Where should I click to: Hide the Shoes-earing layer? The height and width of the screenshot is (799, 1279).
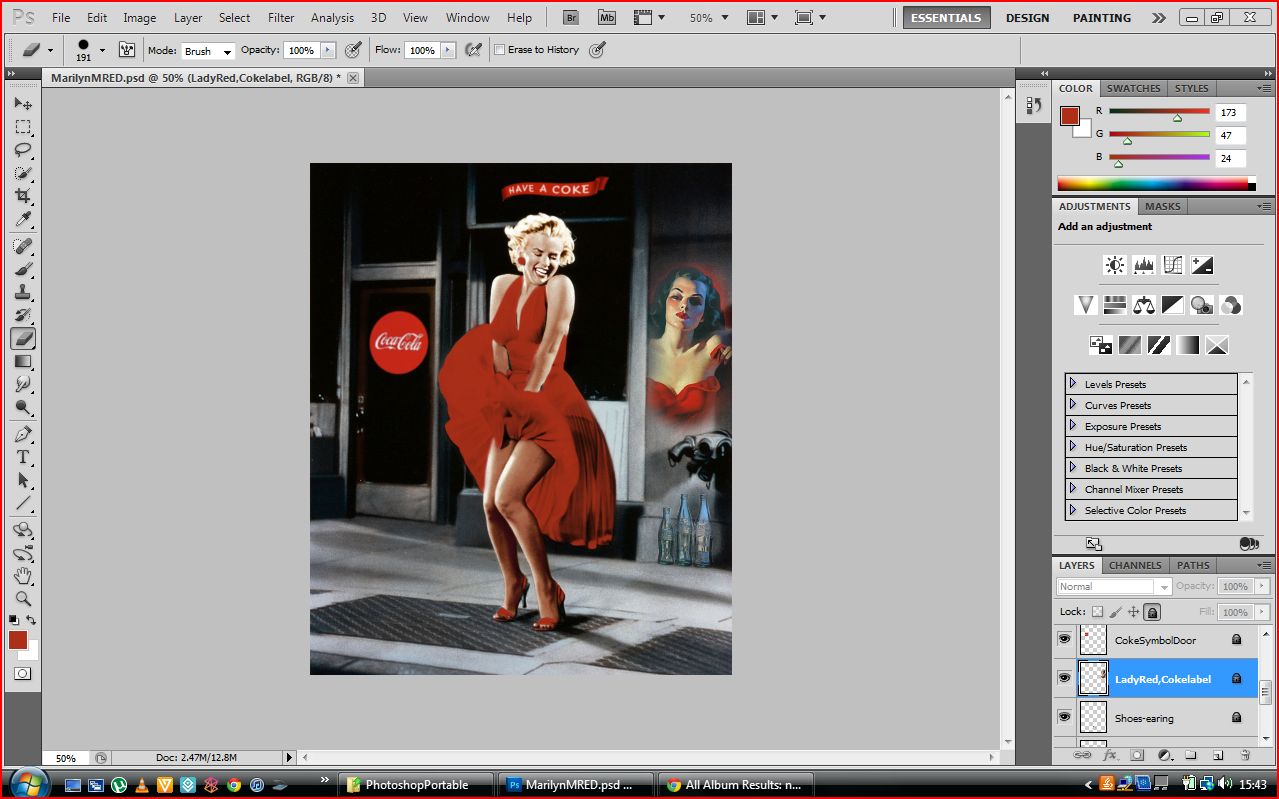1064,717
